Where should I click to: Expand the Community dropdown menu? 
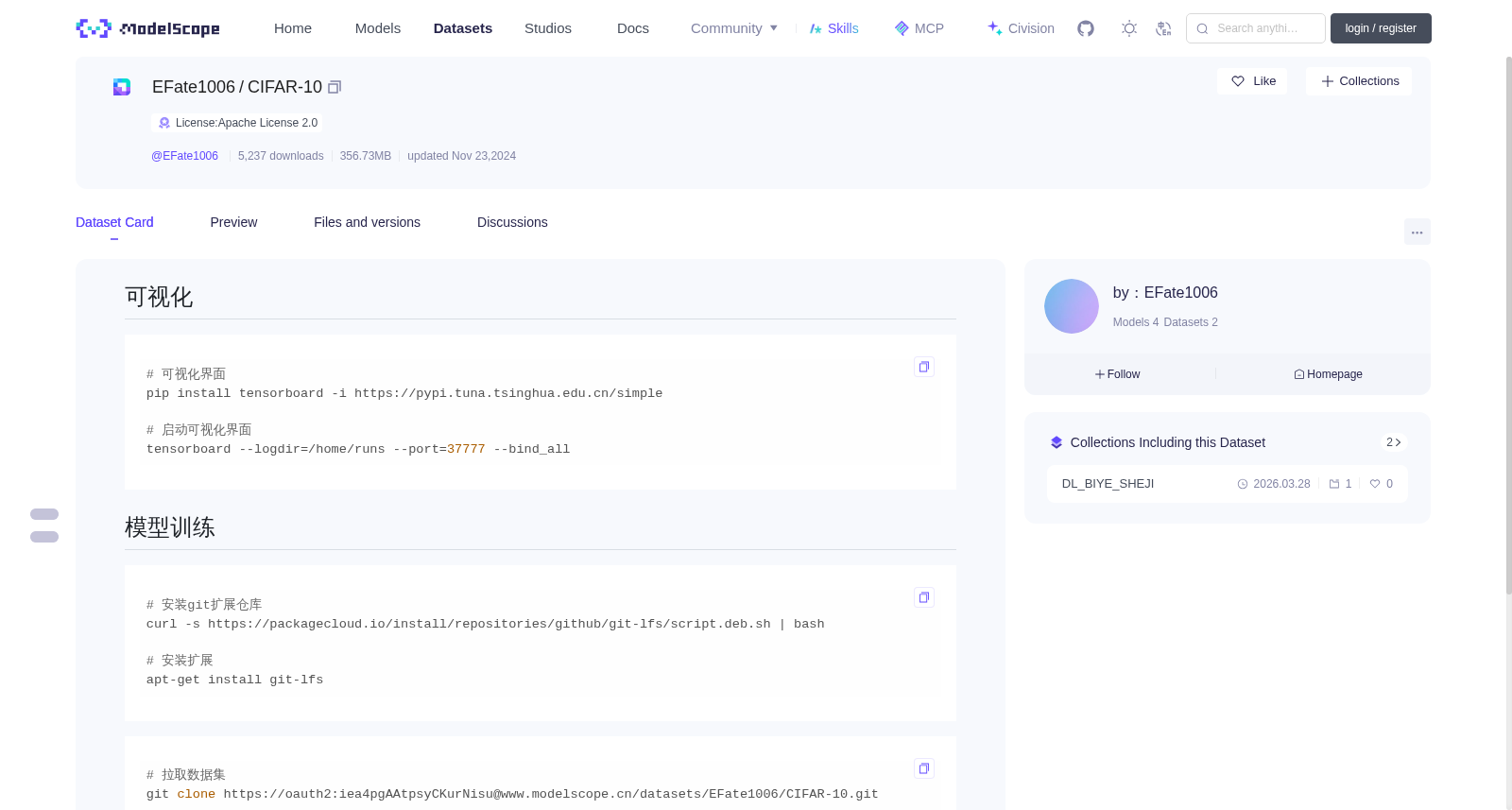pyautogui.click(x=734, y=28)
